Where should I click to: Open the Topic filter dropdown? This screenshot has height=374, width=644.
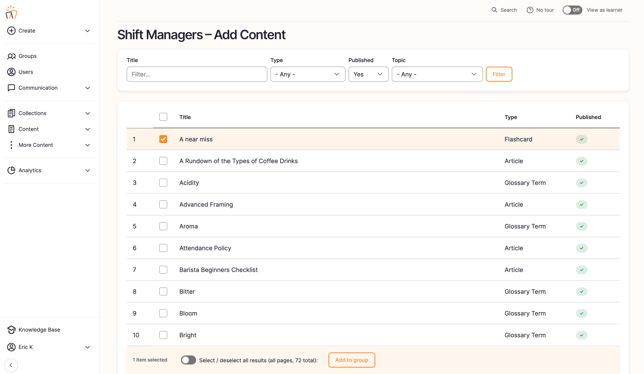coord(437,74)
